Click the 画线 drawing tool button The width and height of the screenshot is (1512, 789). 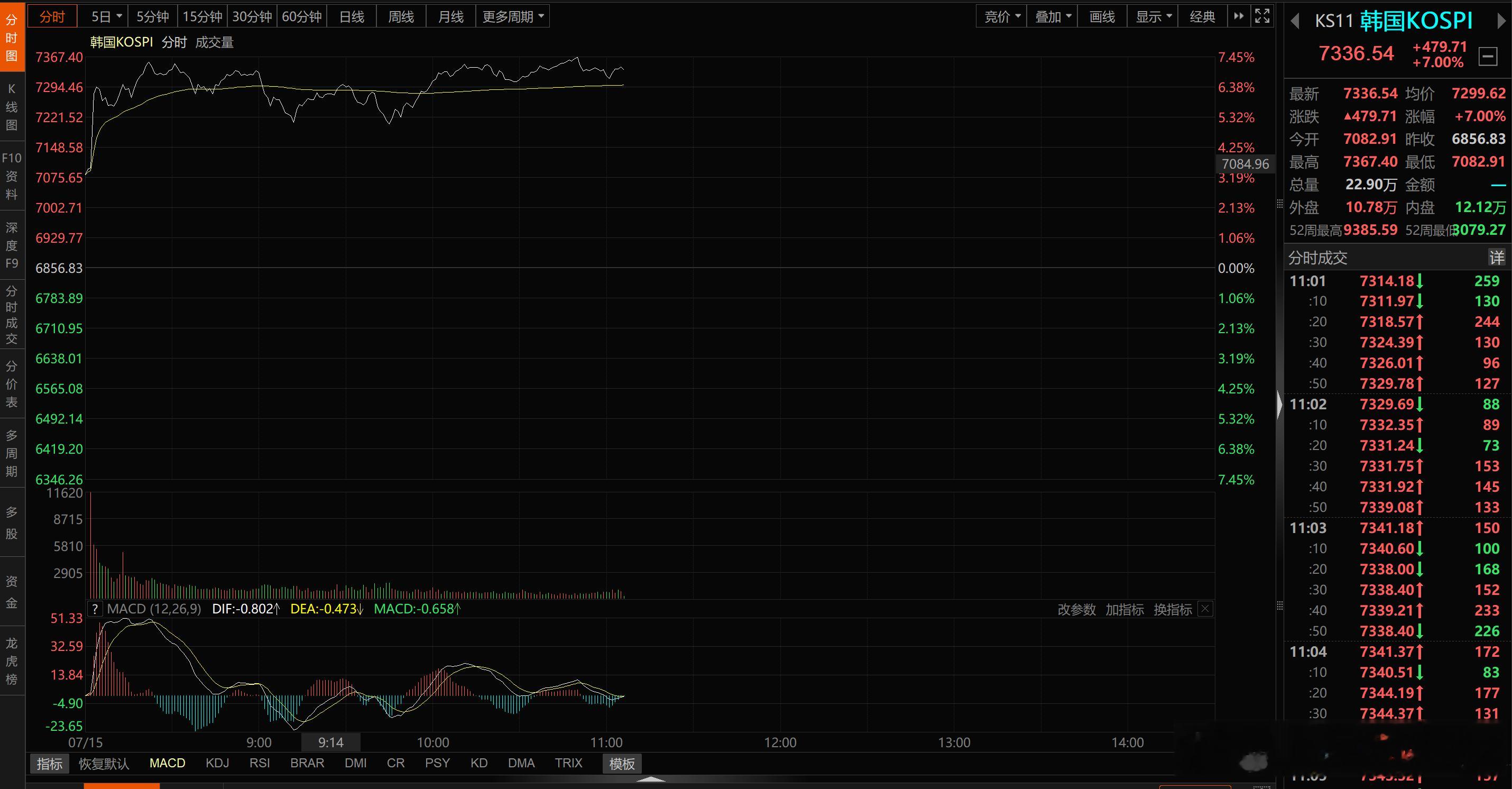(x=1102, y=16)
